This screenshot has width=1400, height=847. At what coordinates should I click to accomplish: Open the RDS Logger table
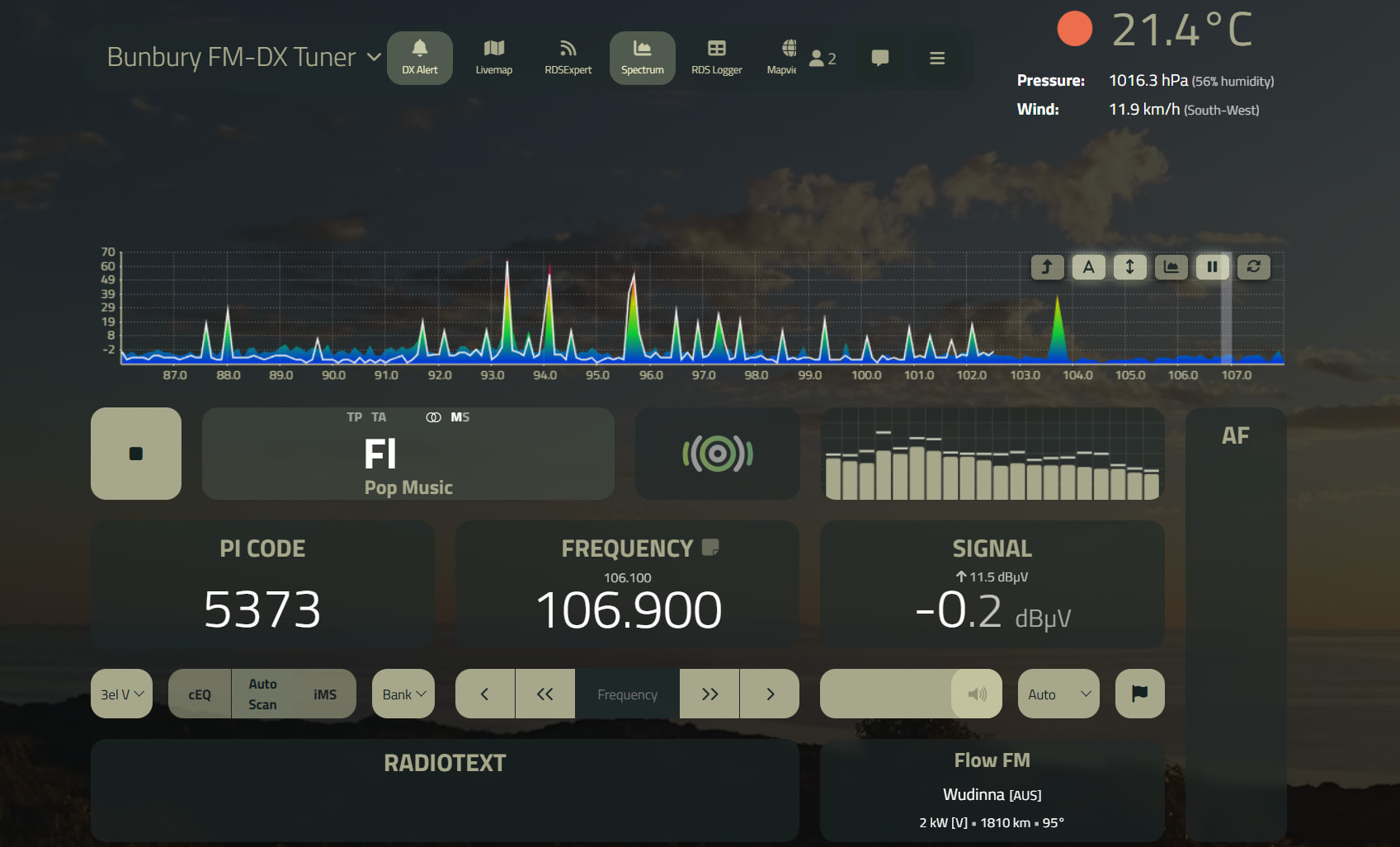click(x=716, y=58)
